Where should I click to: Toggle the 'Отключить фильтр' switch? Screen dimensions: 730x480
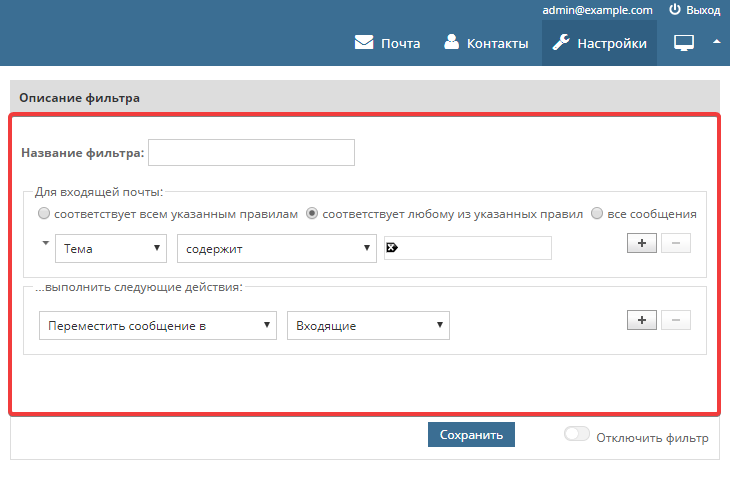(x=577, y=435)
